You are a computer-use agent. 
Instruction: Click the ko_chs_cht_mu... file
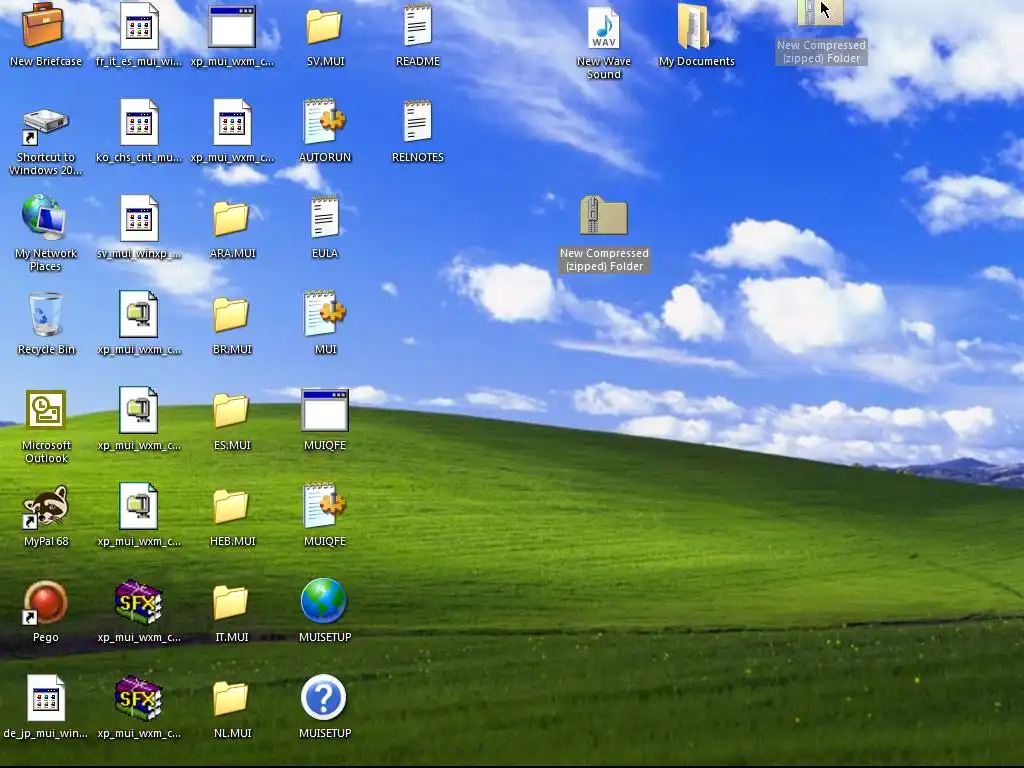(138, 122)
